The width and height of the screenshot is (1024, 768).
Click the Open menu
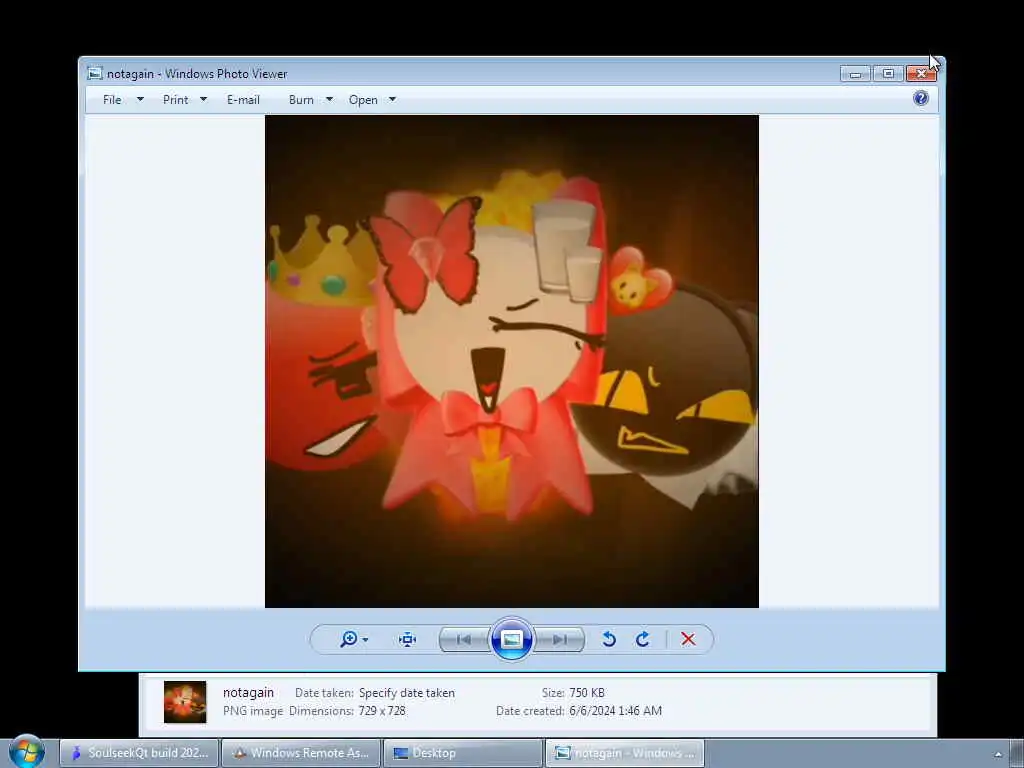tap(363, 100)
